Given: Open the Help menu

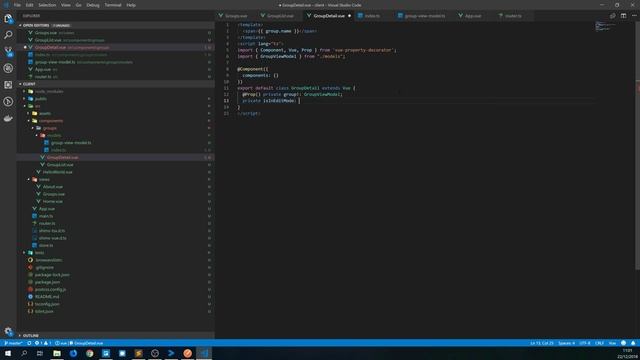Looking at the screenshot, I should point(131,5).
